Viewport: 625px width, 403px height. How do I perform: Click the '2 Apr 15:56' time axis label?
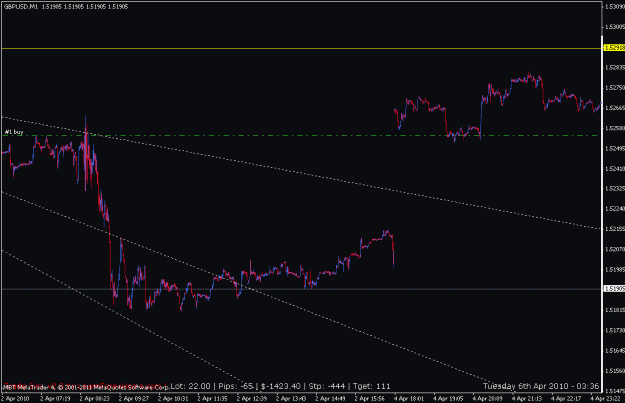[x=370, y=398]
